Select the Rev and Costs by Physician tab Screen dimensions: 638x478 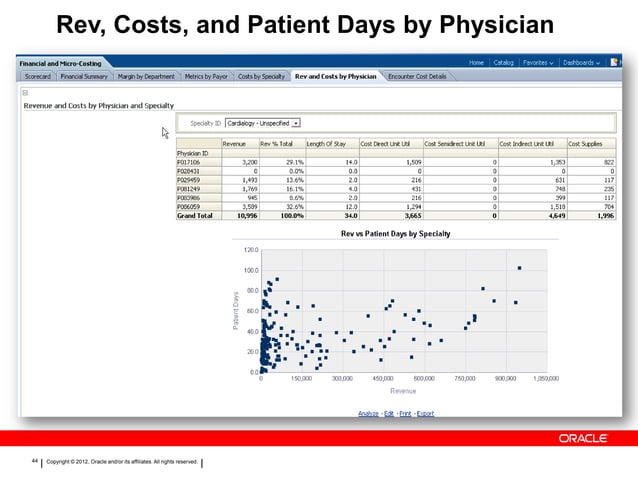336,76
